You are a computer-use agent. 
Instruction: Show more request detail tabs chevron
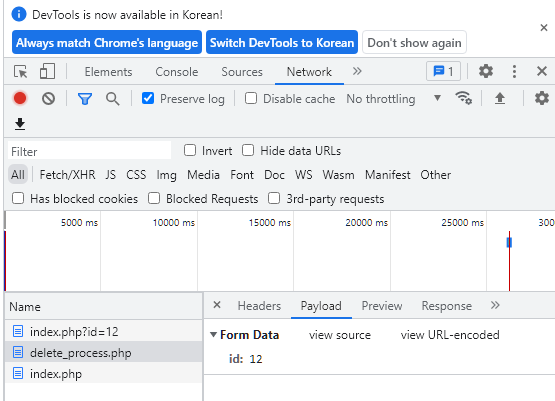495,305
